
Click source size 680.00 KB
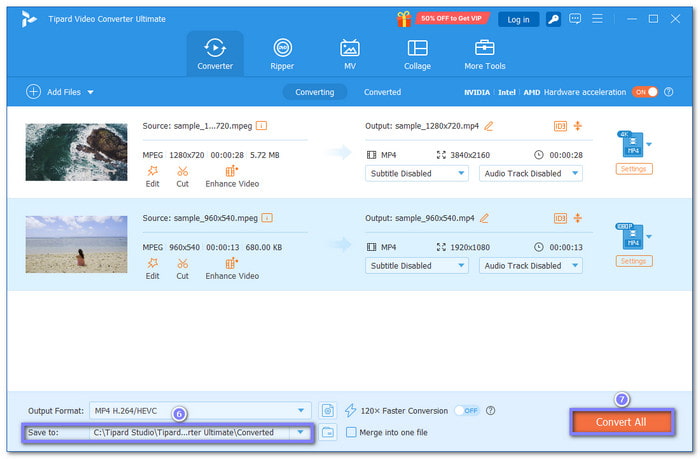point(263,247)
